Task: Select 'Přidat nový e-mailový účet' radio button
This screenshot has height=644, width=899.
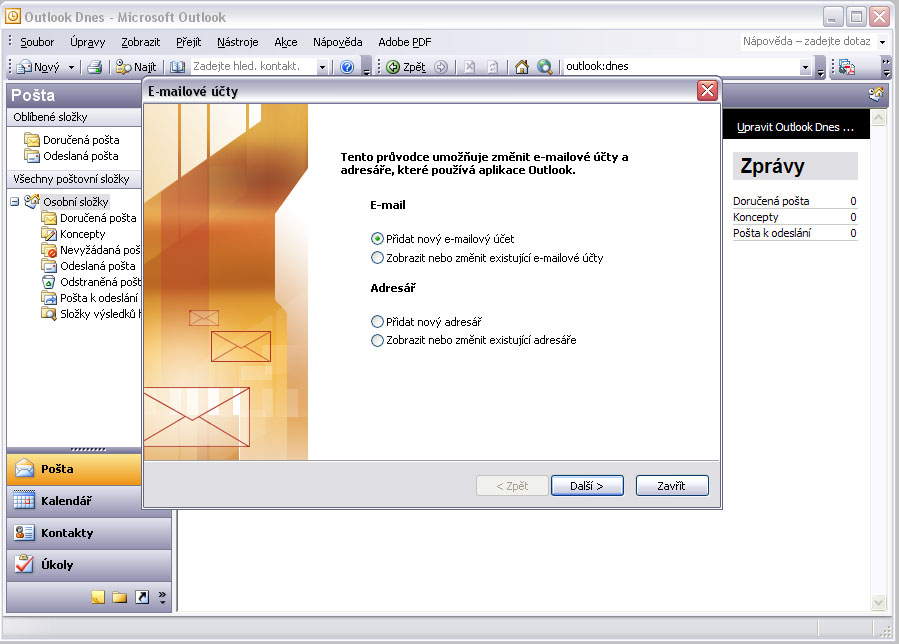Action: [x=377, y=239]
